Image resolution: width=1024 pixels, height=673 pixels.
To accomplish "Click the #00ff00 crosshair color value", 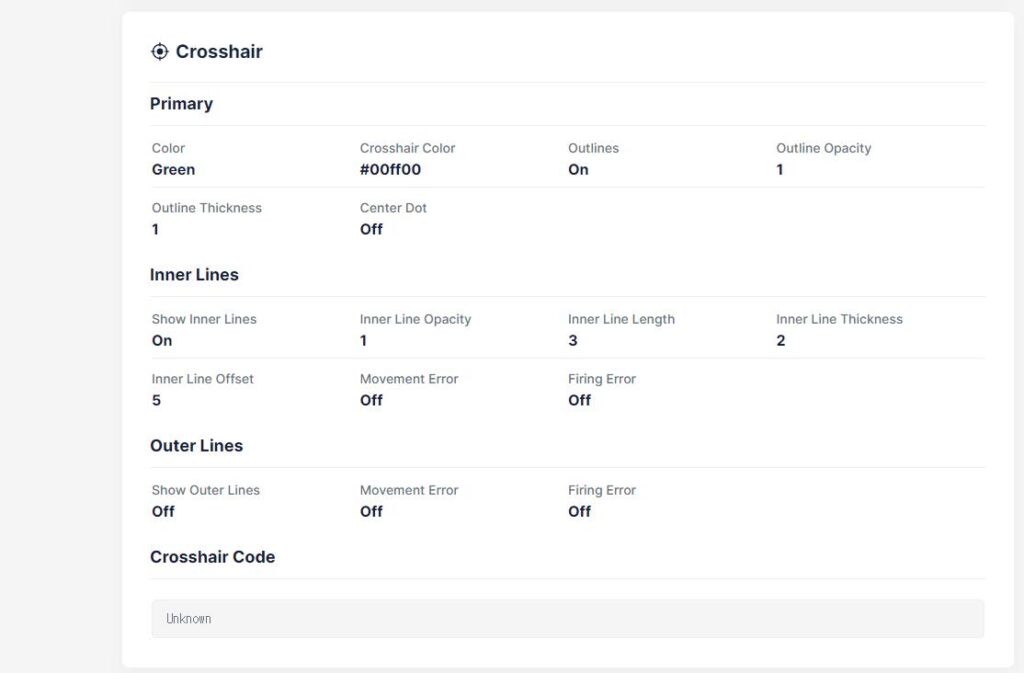I will click(390, 170).
